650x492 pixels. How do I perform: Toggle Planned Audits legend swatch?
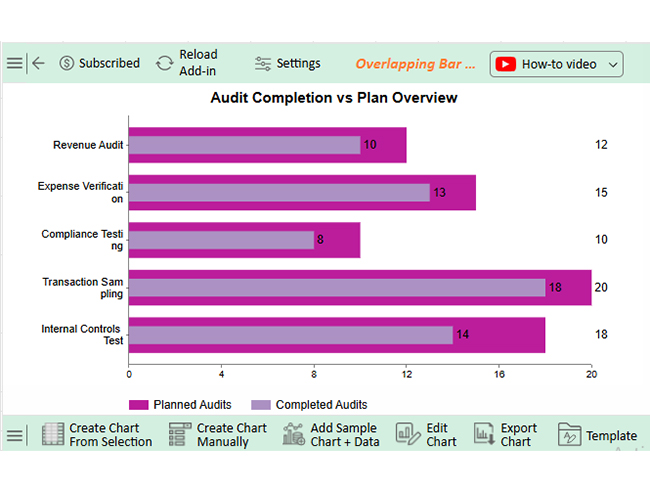[x=139, y=405]
